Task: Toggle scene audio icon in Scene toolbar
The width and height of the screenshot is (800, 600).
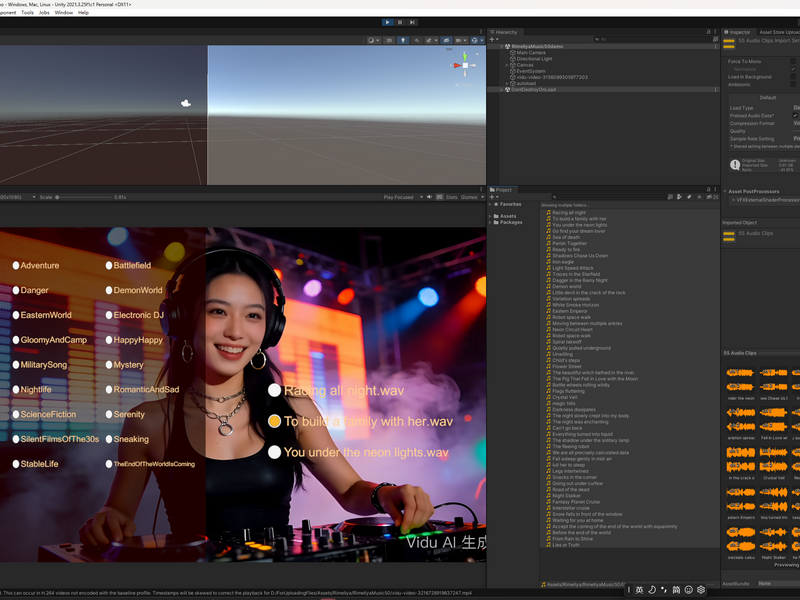Action: 416,40
